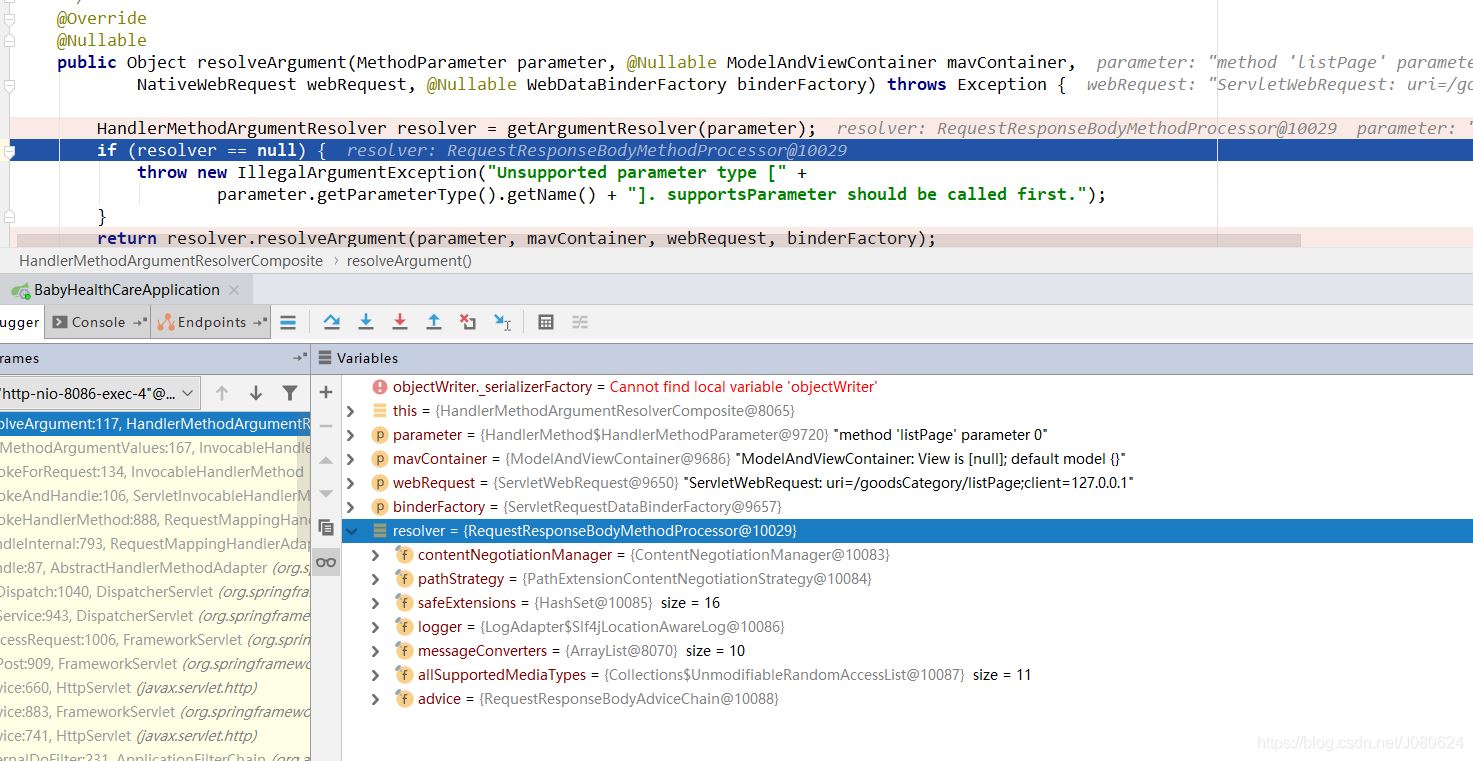Expand the messageConverters field
Image resolution: width=1473 pixels, height=761 pixels.
[376, 651]
